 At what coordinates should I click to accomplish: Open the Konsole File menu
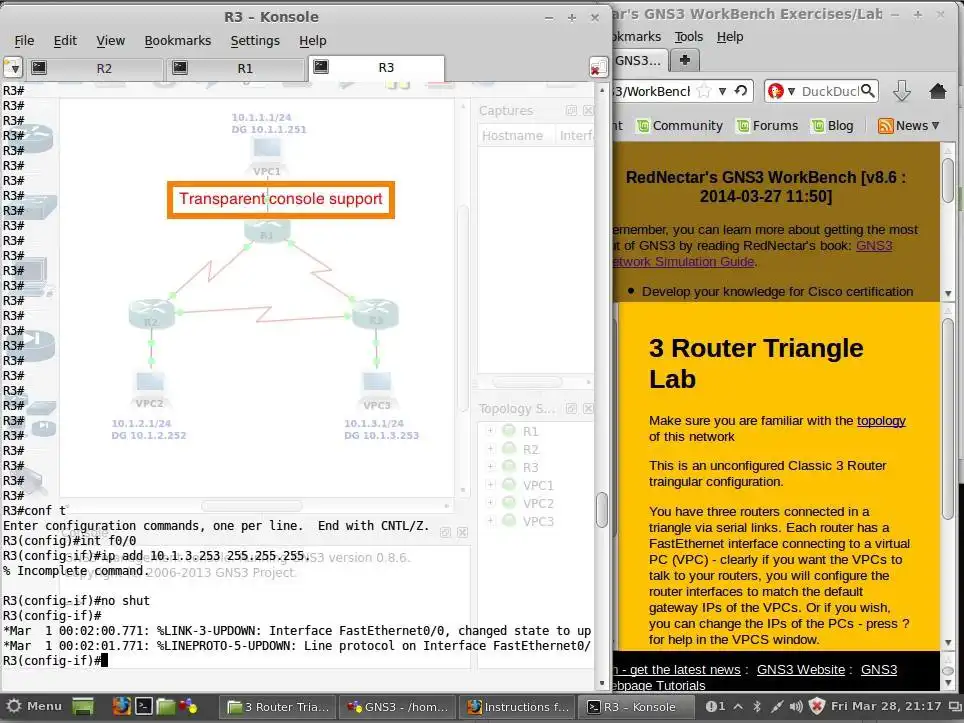(x=24, y=41)
